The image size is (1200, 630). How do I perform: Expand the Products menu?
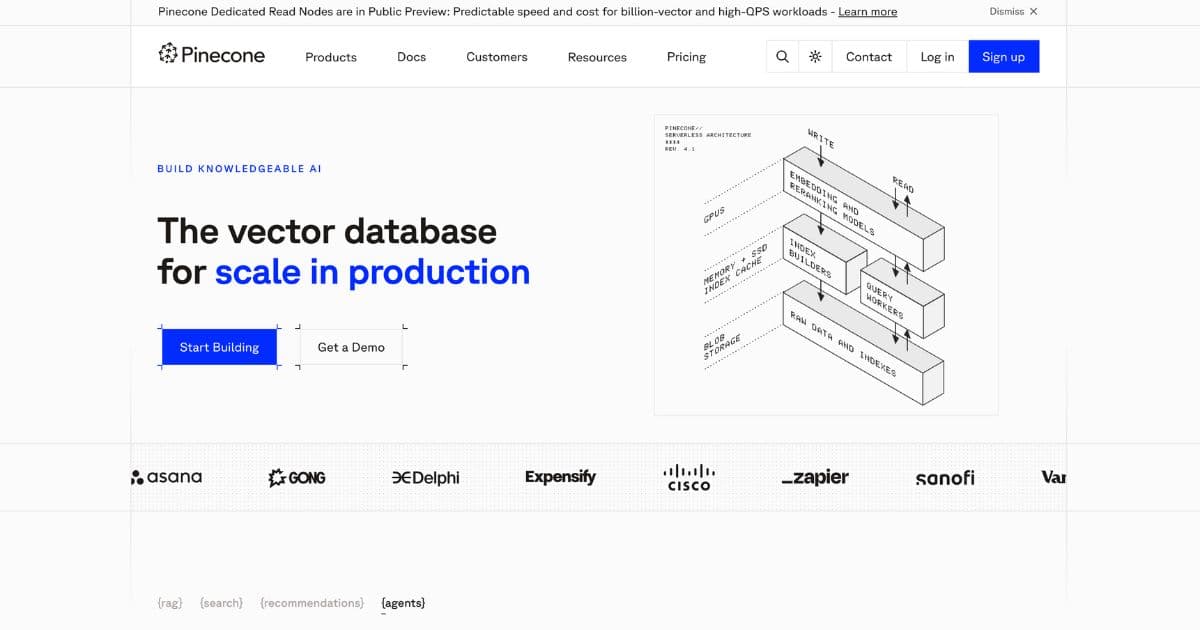331,57
